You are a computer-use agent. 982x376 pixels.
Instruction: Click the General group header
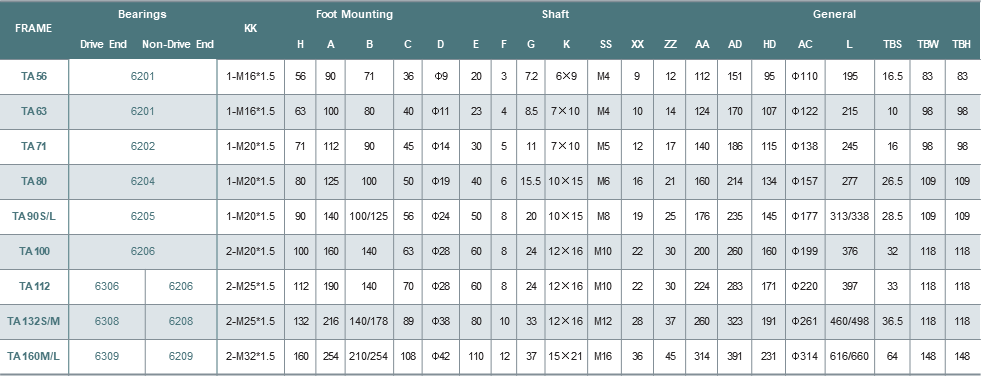(x=834, y=14)
